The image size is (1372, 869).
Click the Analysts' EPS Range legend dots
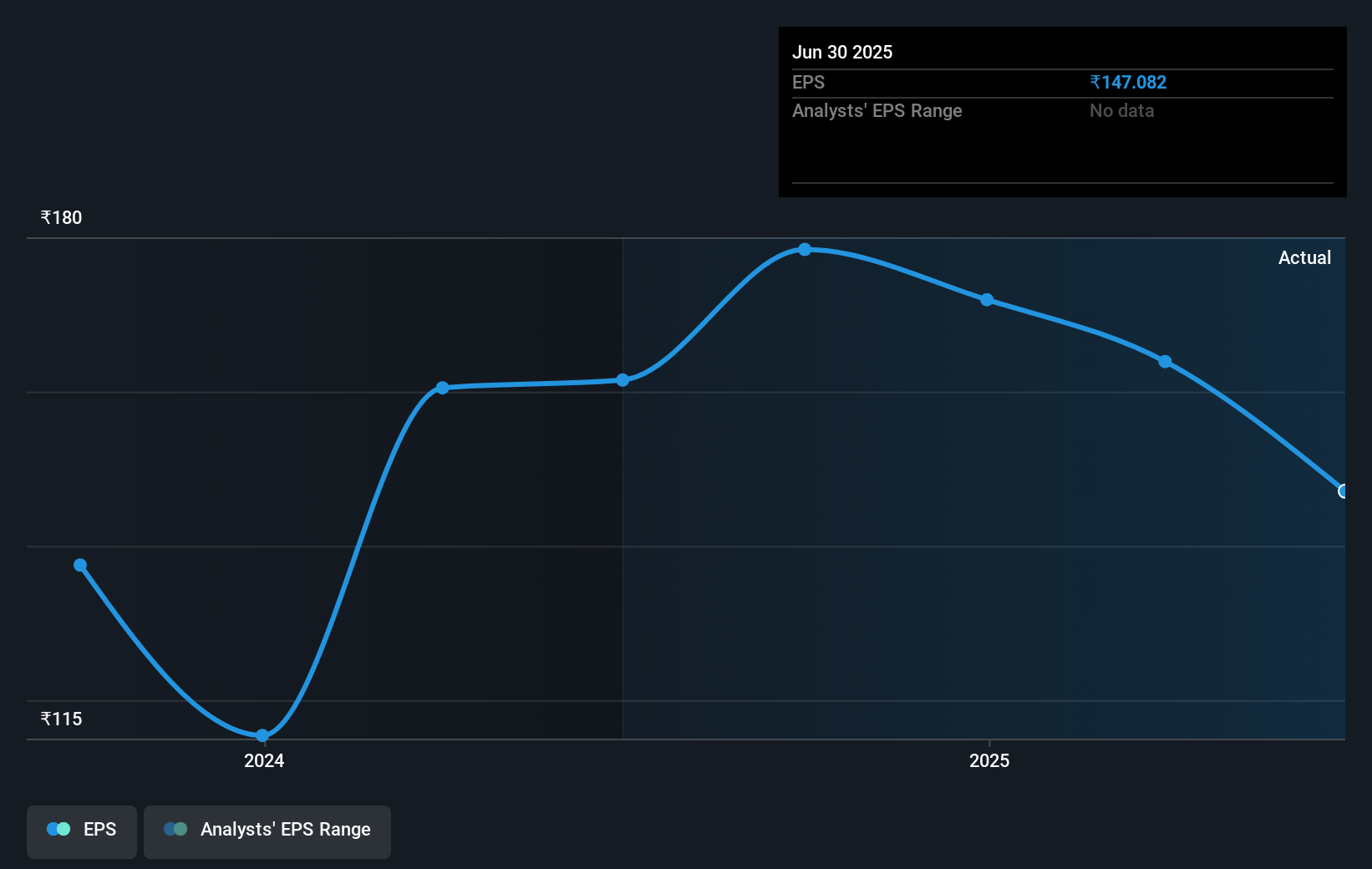pyautogui.click(x=175, y=829)
